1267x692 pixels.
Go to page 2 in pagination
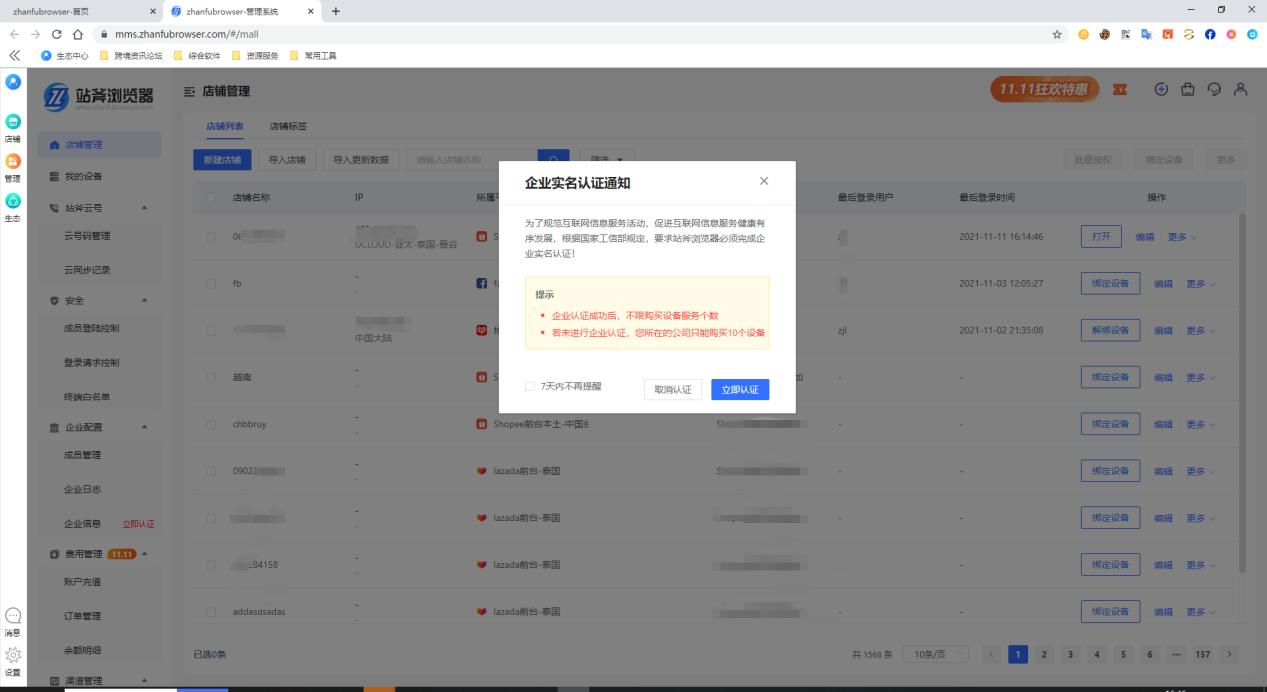pos(1044,654)
